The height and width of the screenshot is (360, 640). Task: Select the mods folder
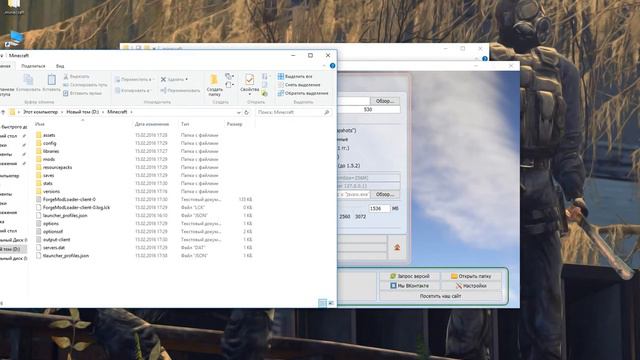[49, 159]
